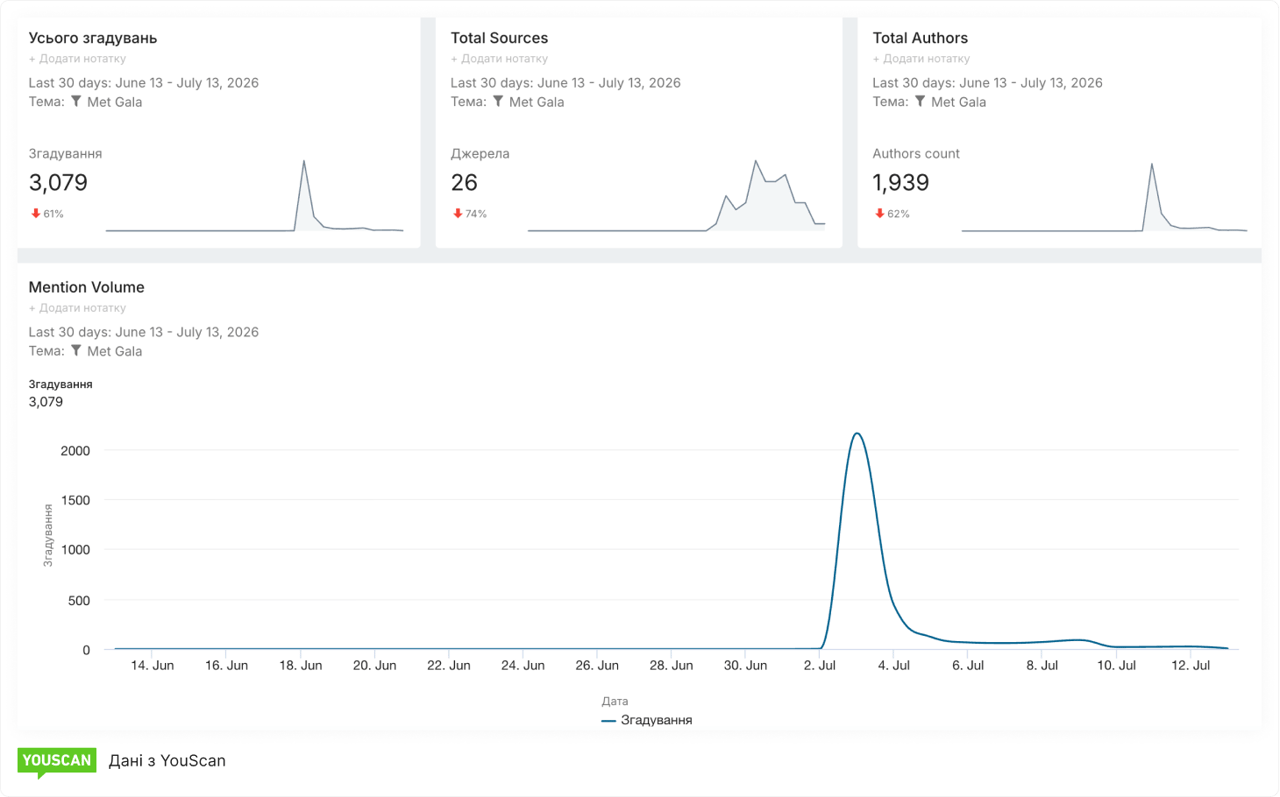Click the red down arrow beside 62%
Screen dimensions: 1280x797
(x=880, y=213)
